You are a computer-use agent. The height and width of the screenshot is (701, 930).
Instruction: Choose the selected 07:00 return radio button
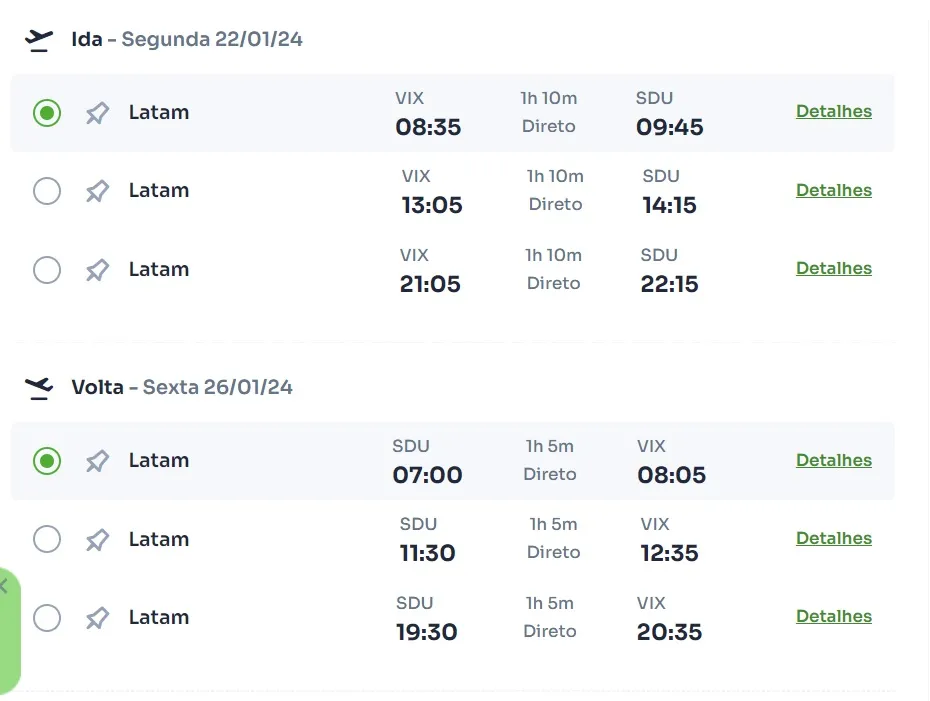coord(47,461)
